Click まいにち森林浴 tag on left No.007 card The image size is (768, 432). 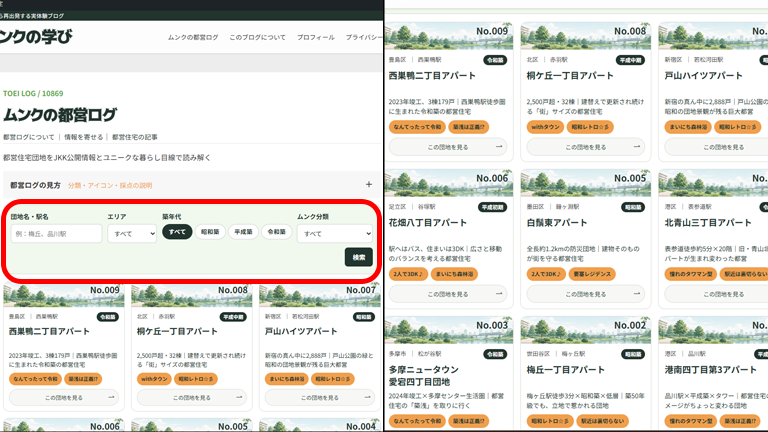pyautogui.click(x=287, y=379)
